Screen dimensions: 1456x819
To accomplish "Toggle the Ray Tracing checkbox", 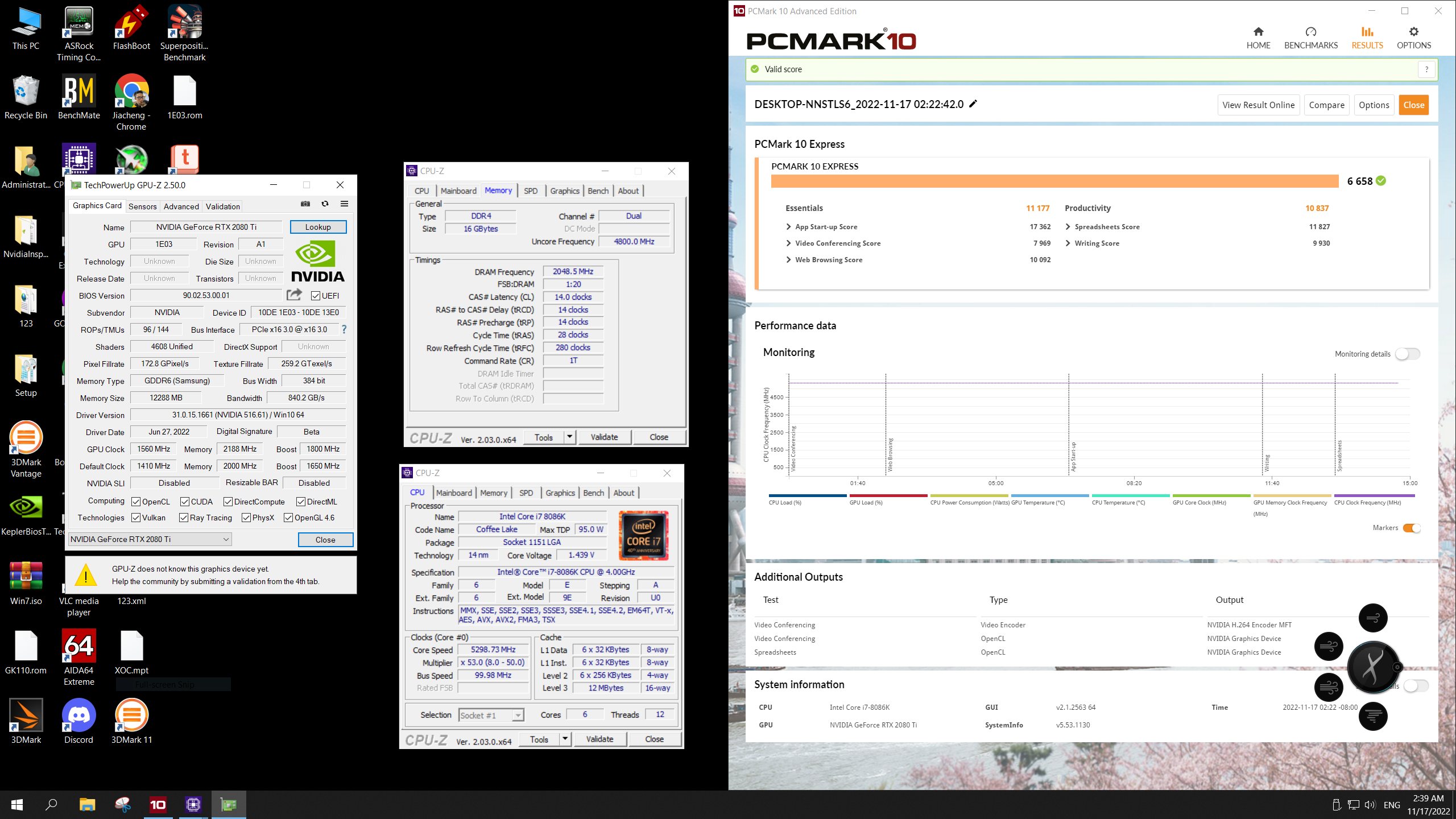I will 184,518.
